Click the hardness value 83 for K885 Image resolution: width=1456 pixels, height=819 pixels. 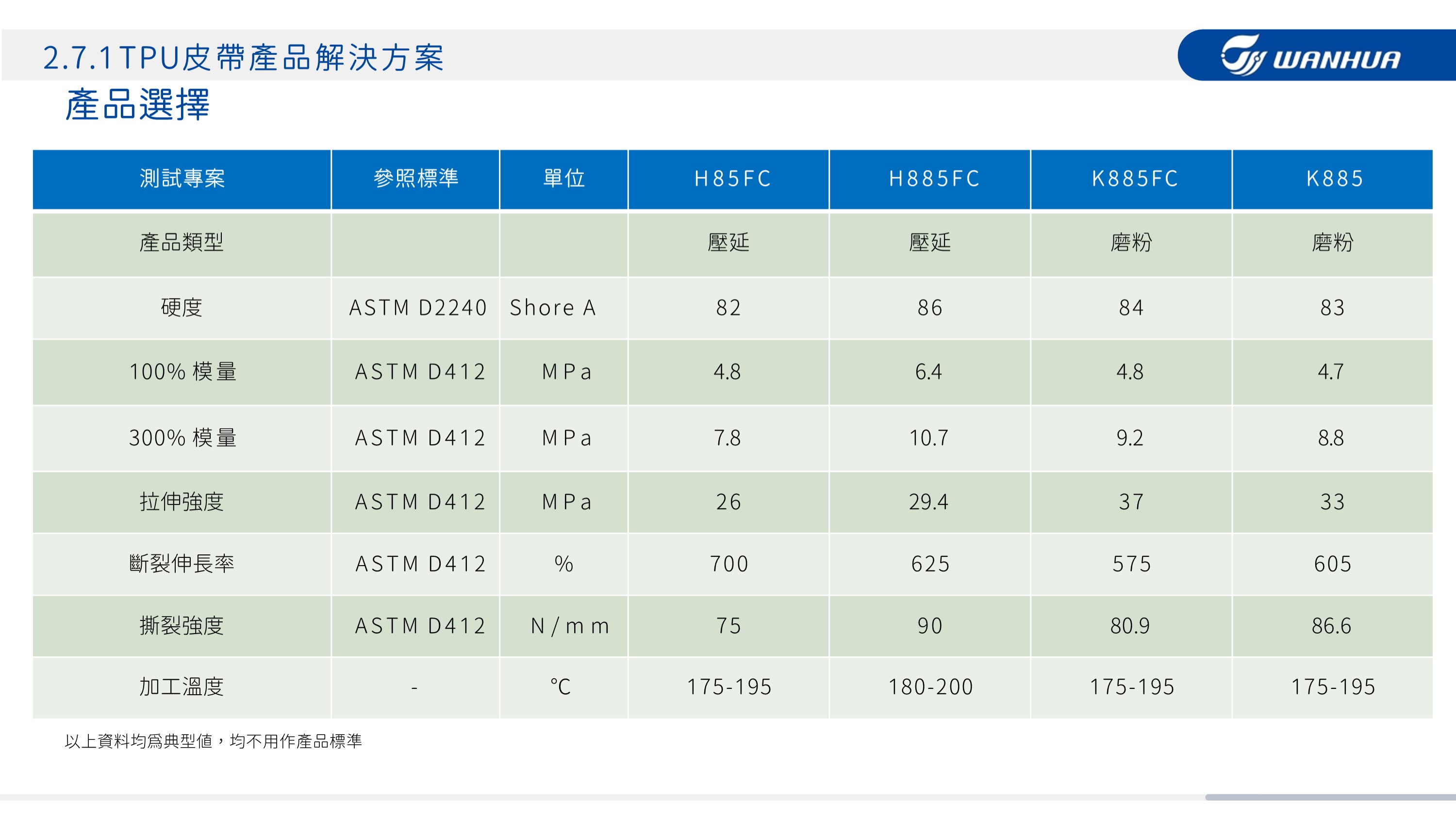[x=1332, y=308]
